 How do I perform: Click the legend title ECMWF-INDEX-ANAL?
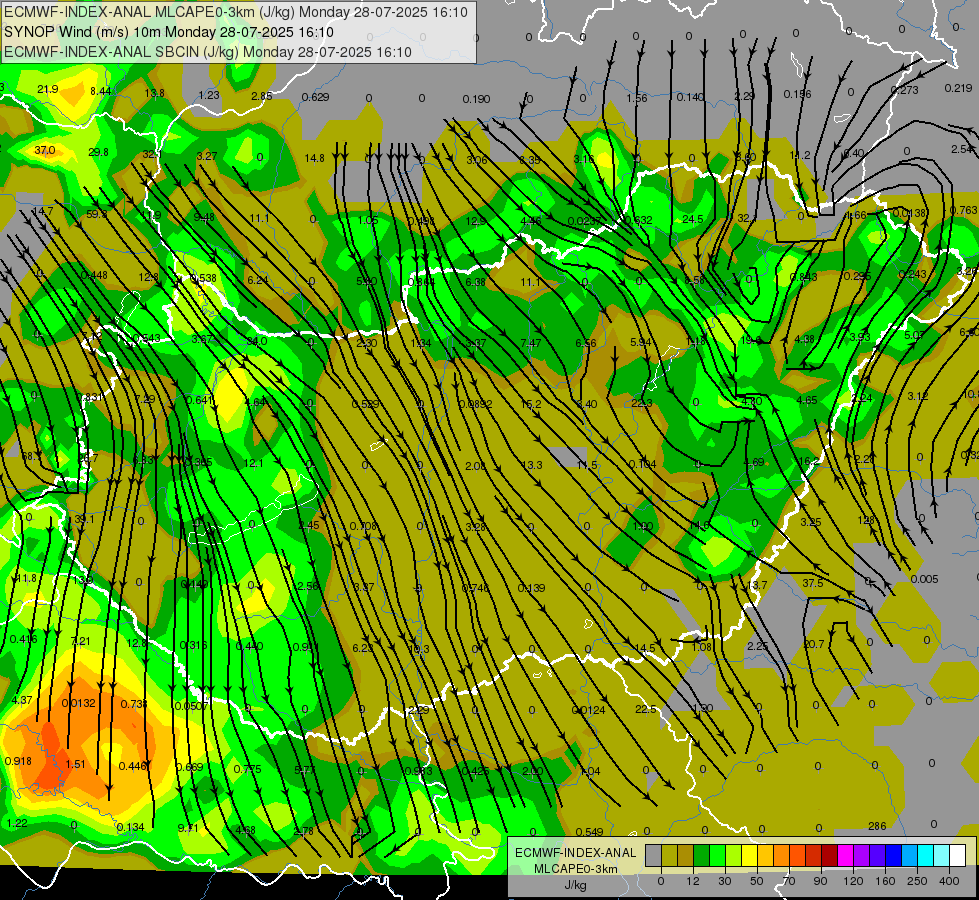575,853
